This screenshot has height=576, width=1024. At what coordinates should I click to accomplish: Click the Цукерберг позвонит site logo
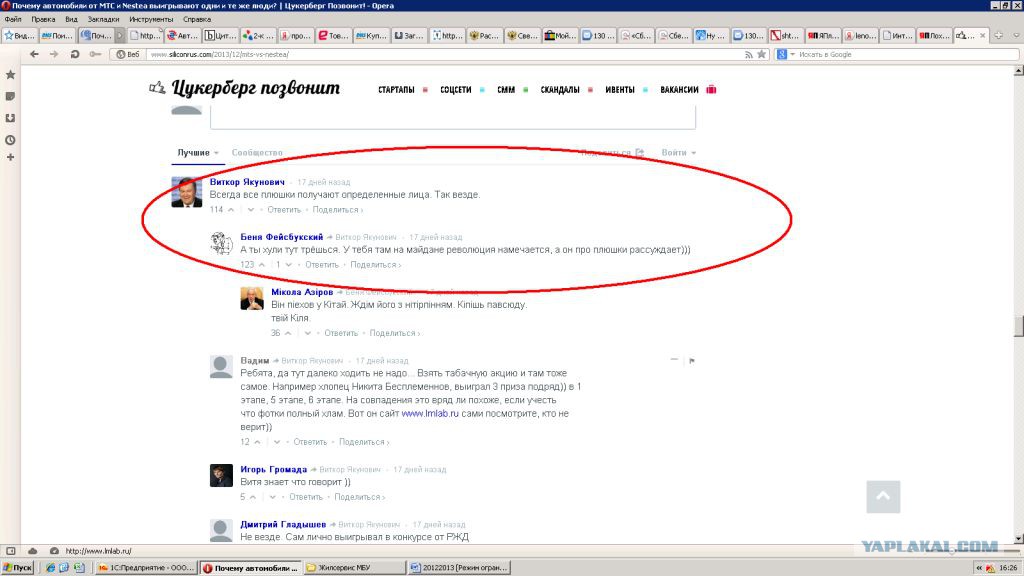tap(245, 88)
